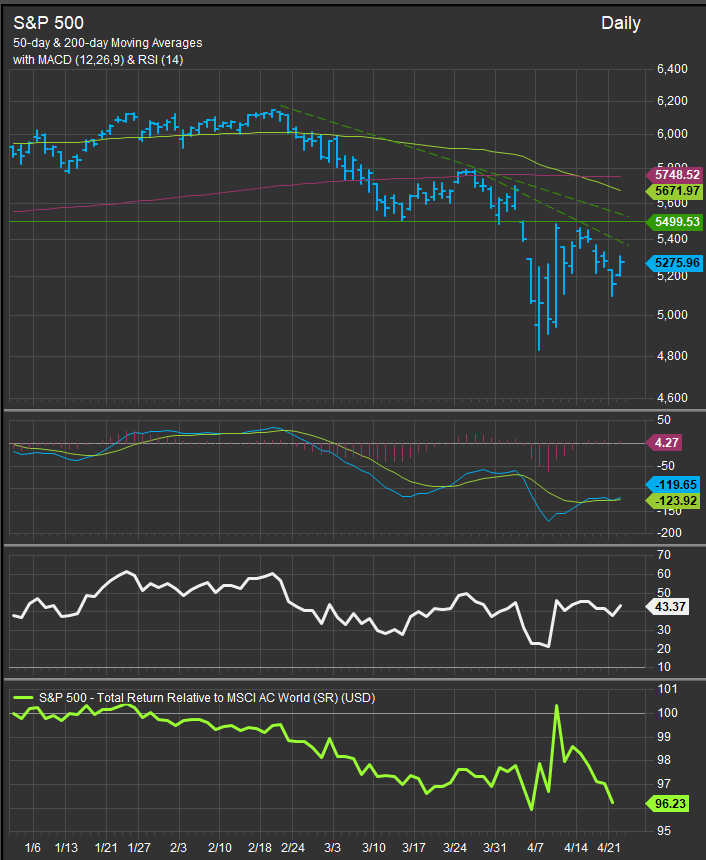Click the RSI axis label 70
Screen dimensions: 706x860
[x=664, y=555]
